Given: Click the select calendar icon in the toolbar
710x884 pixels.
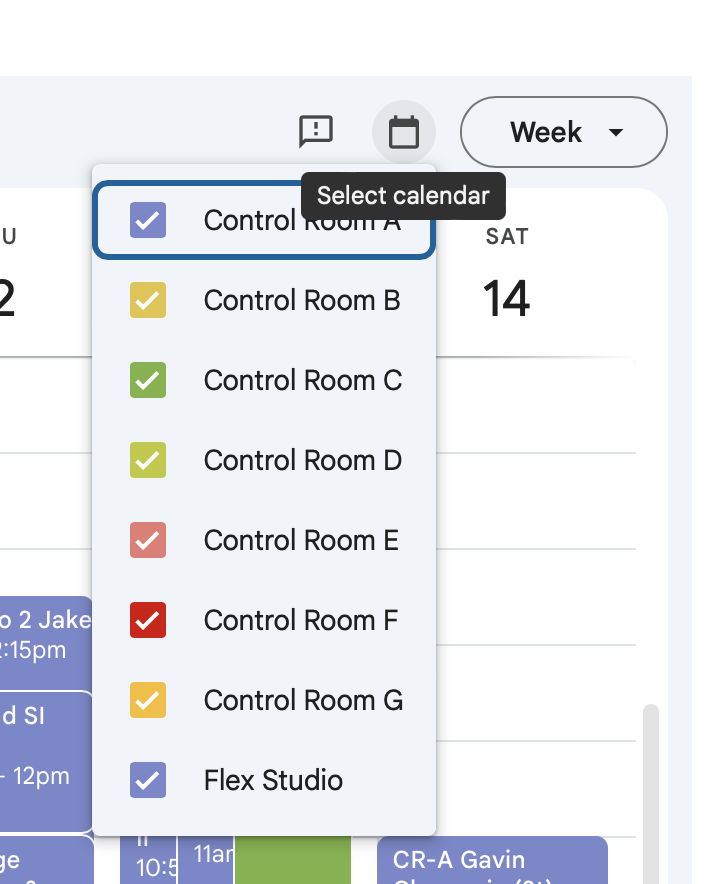Looking at the screenshot, I should (404, 131).
